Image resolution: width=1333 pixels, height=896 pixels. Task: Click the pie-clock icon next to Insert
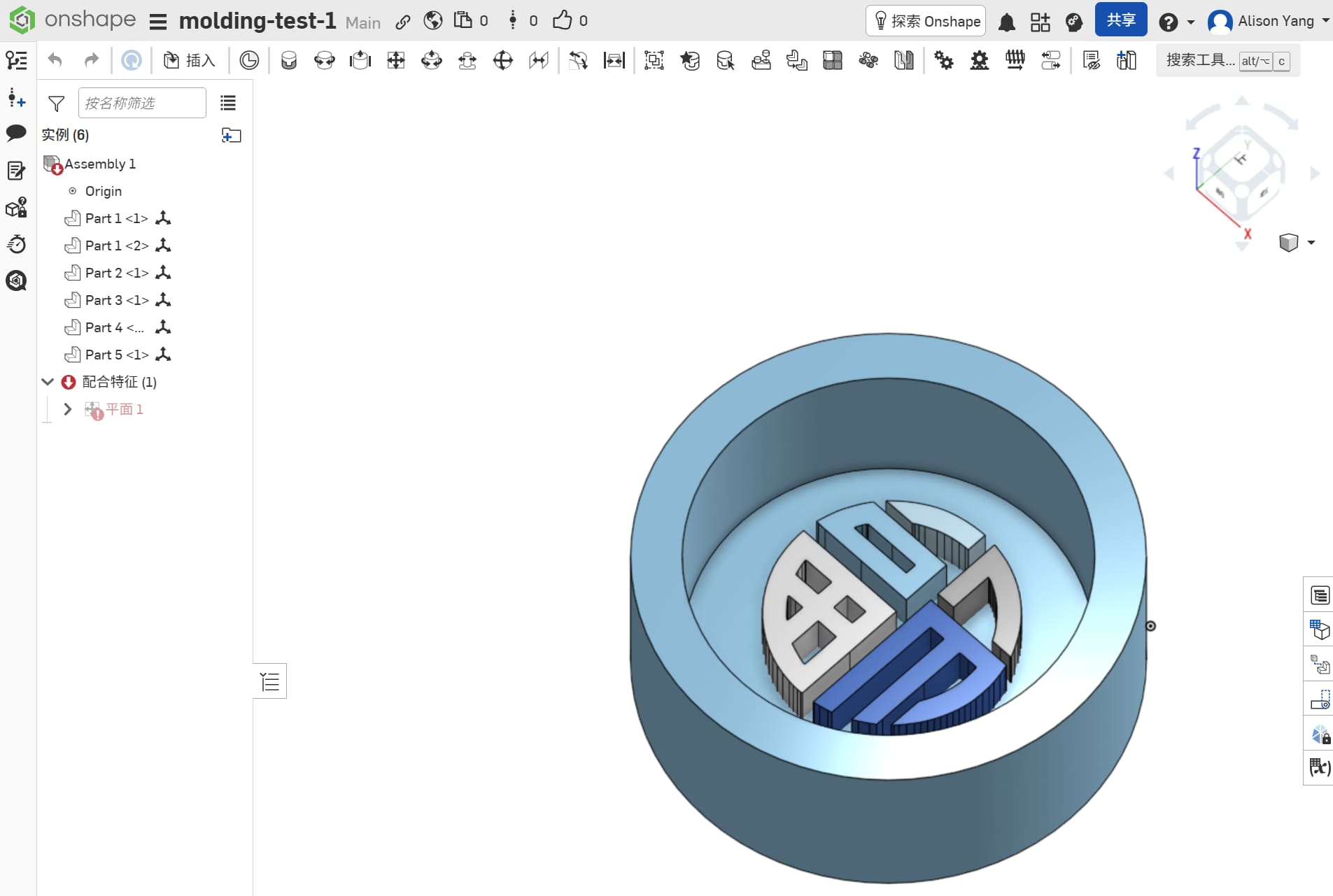(x=249, y=60)
